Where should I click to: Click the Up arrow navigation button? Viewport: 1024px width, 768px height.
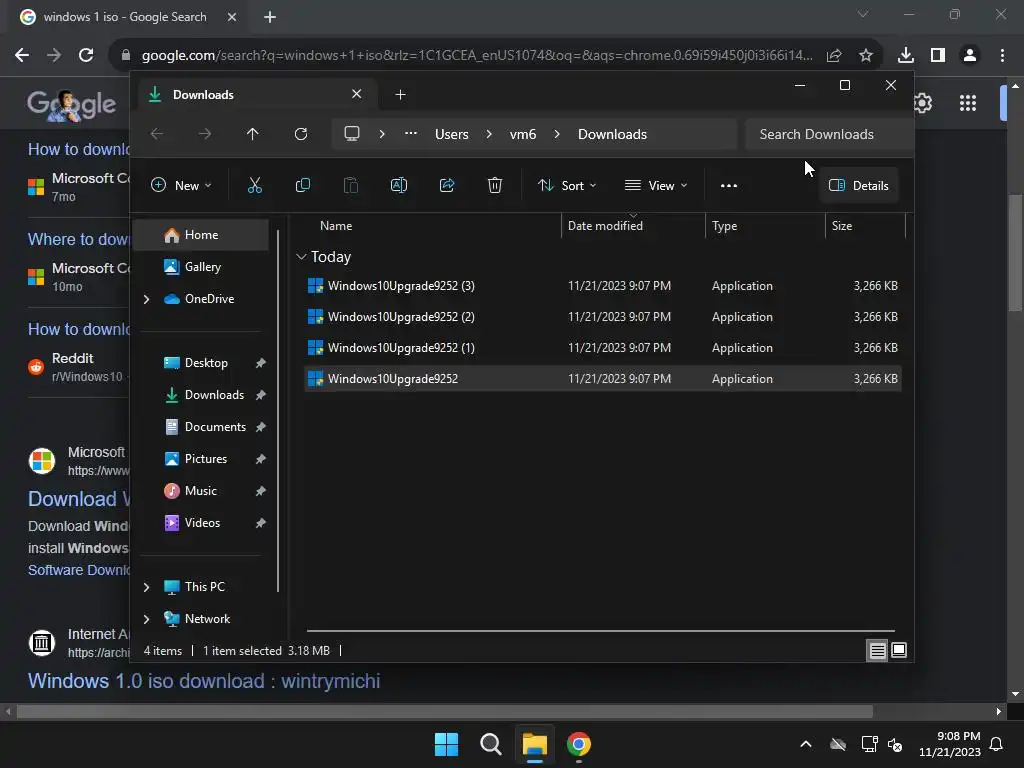click(x=253, y=134)
